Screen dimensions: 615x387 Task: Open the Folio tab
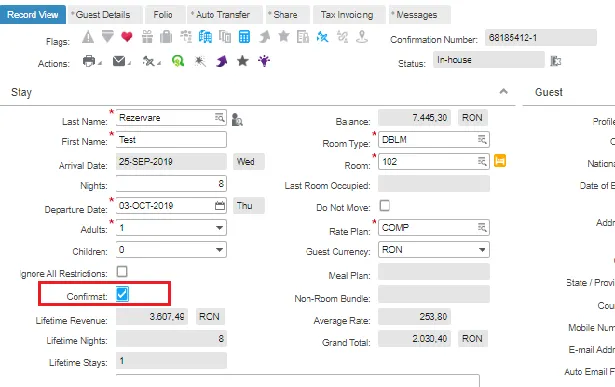(x=165, y=15)
